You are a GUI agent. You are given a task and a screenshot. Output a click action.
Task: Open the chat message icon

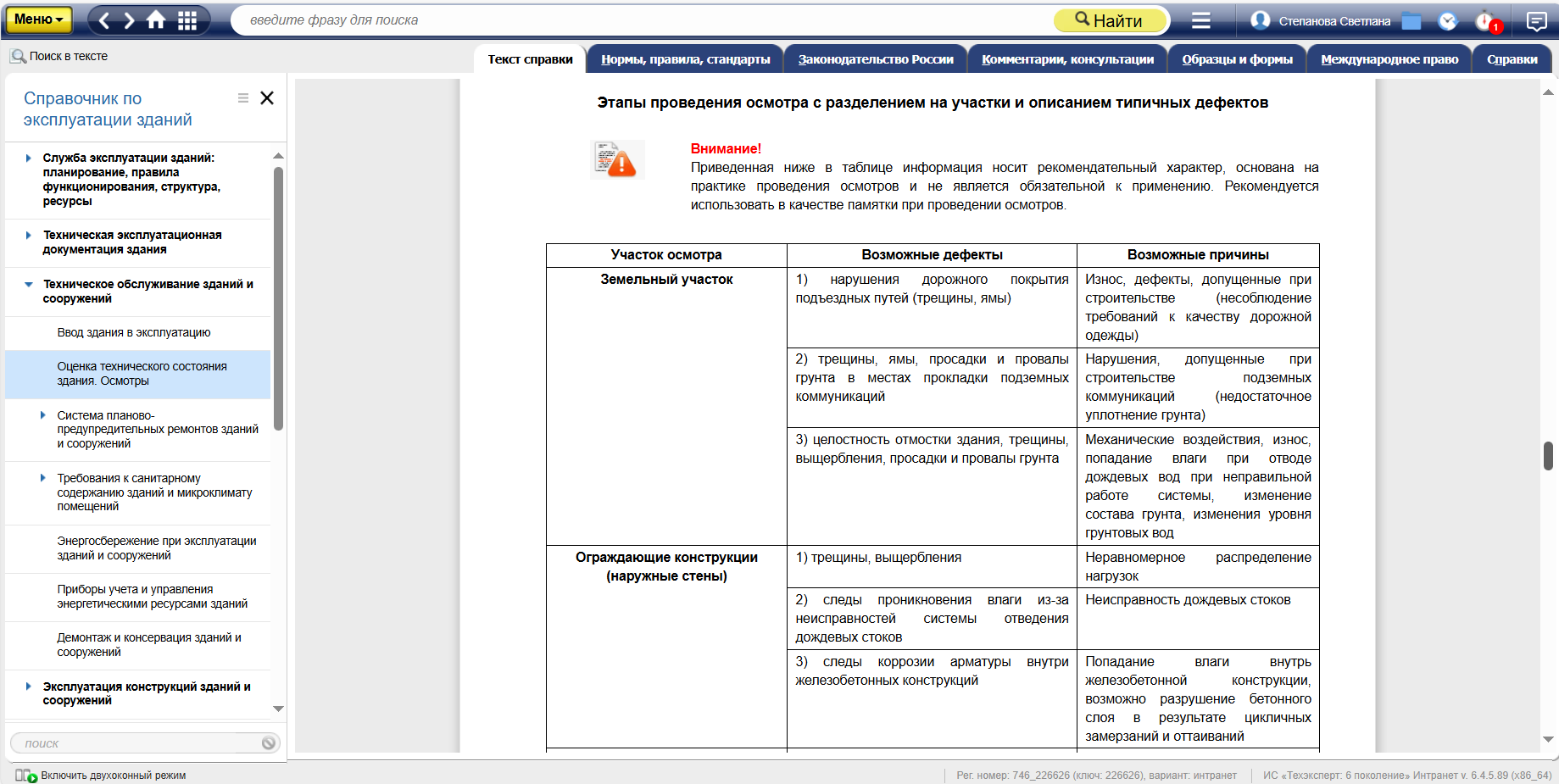pos(1536,21)
